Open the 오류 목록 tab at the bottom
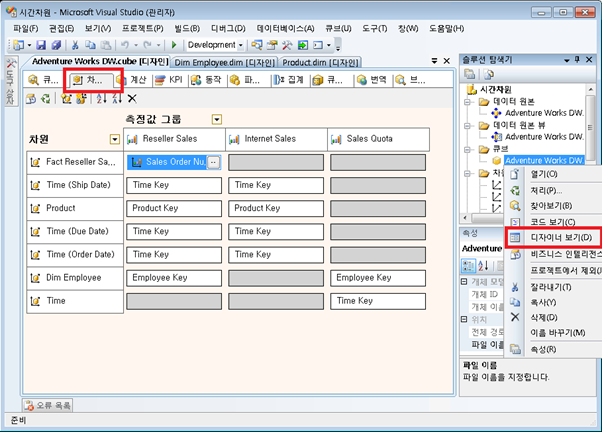 click(x=48, y=406)
